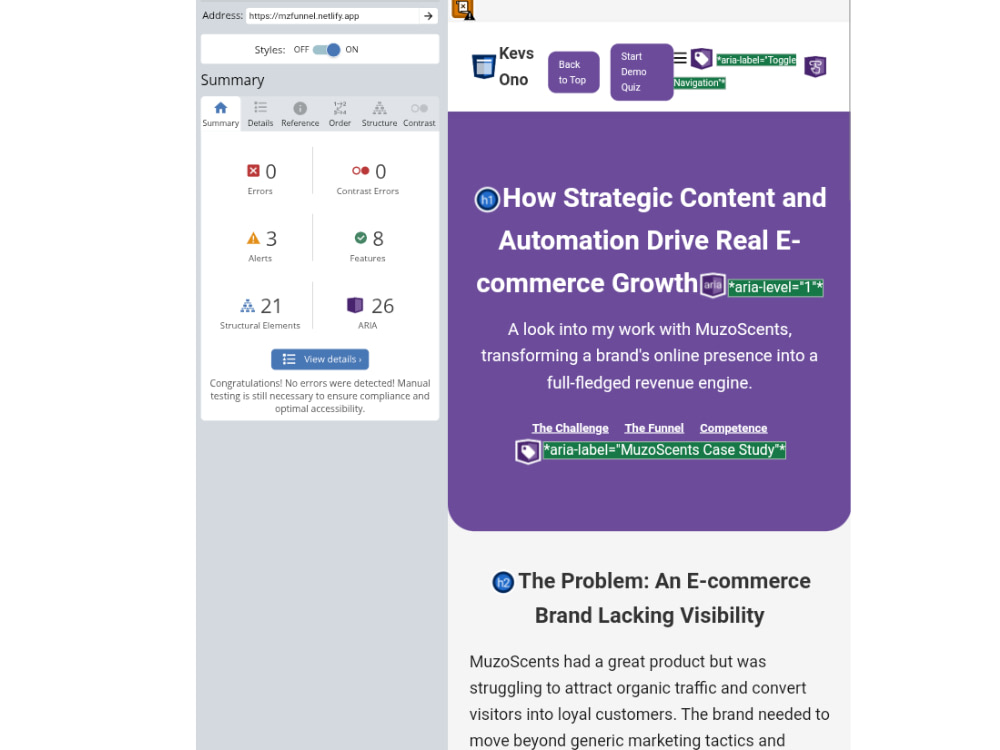Image resolution: width=1000 pixels, height=750 pixels.
Task: Open the Competence link
Action: tap(733, 428)
